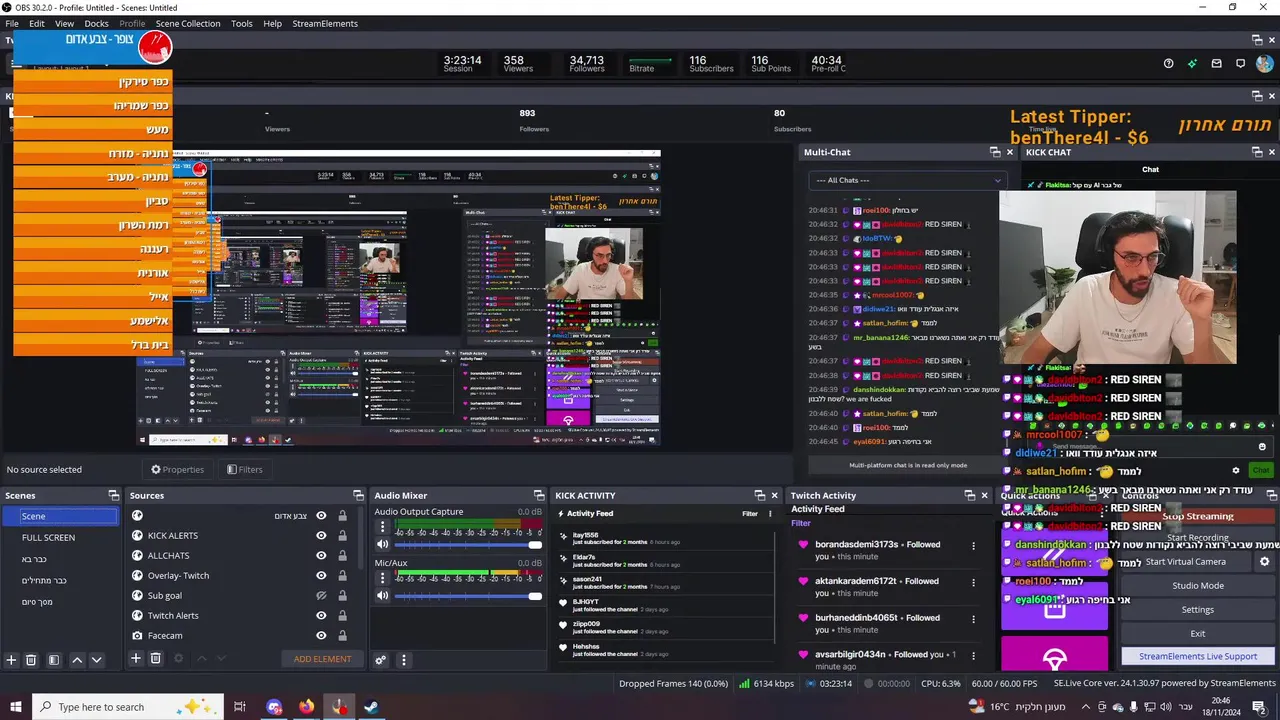Hide the KICK ALERTS source
This screenshot has width=1280, height=720.
[x=321, y=536]
